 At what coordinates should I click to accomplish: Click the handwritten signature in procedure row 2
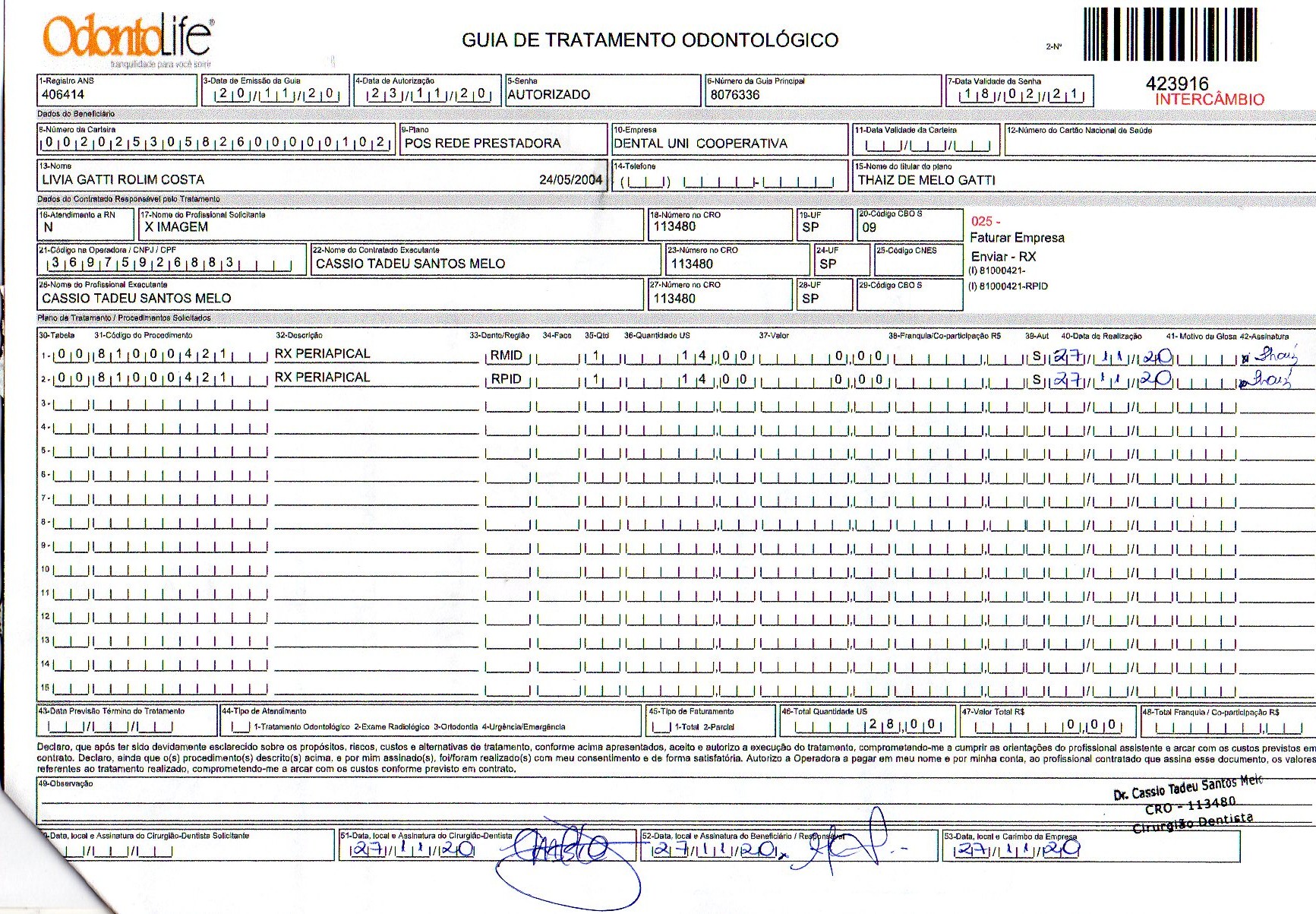point(1266,380)
